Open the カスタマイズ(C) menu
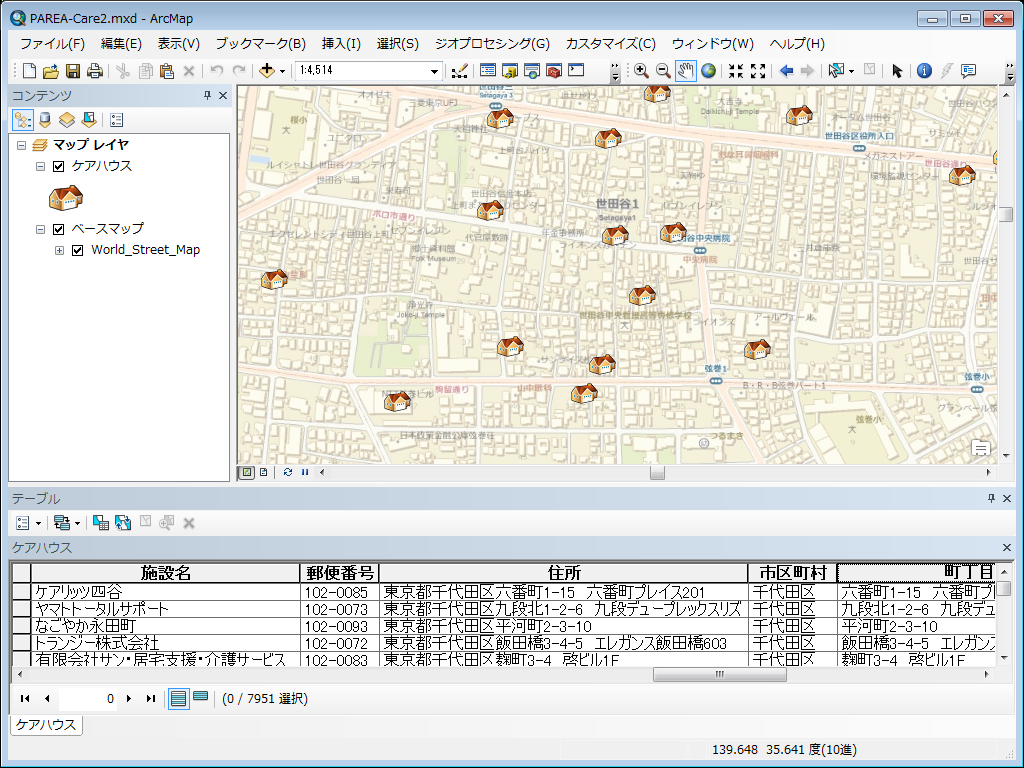The height and width of the screenshot is (768, 1024). 611,44
